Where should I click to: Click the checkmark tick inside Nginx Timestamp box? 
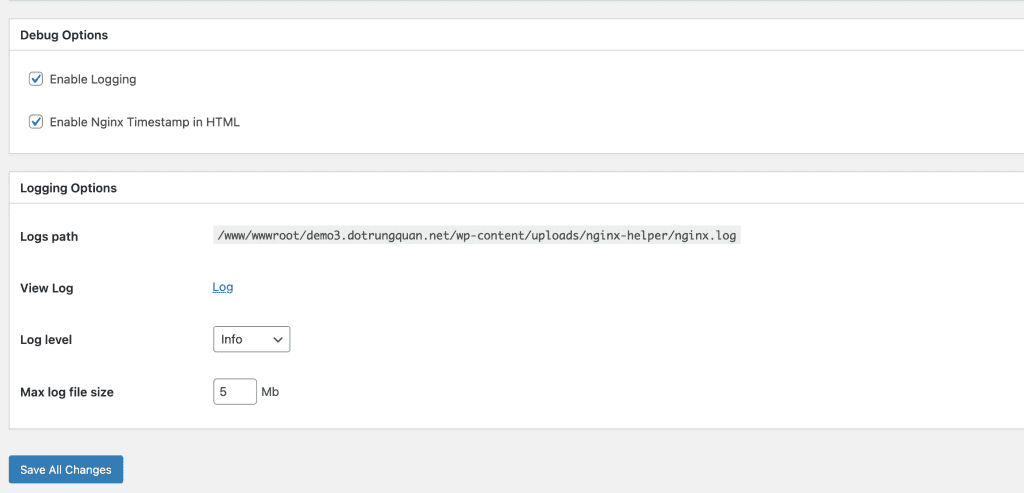[36, 122]
